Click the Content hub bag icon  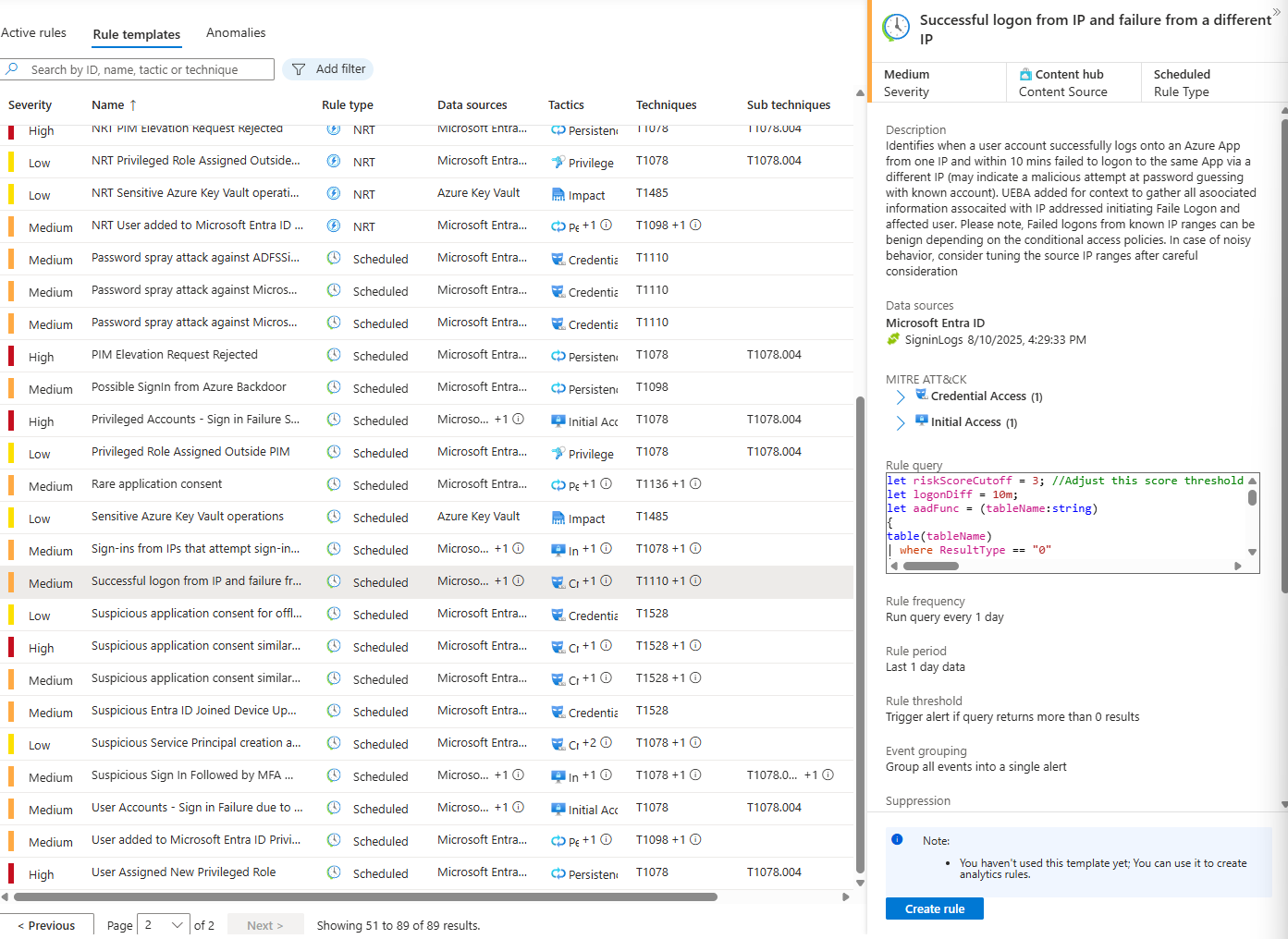[1025, 74]
